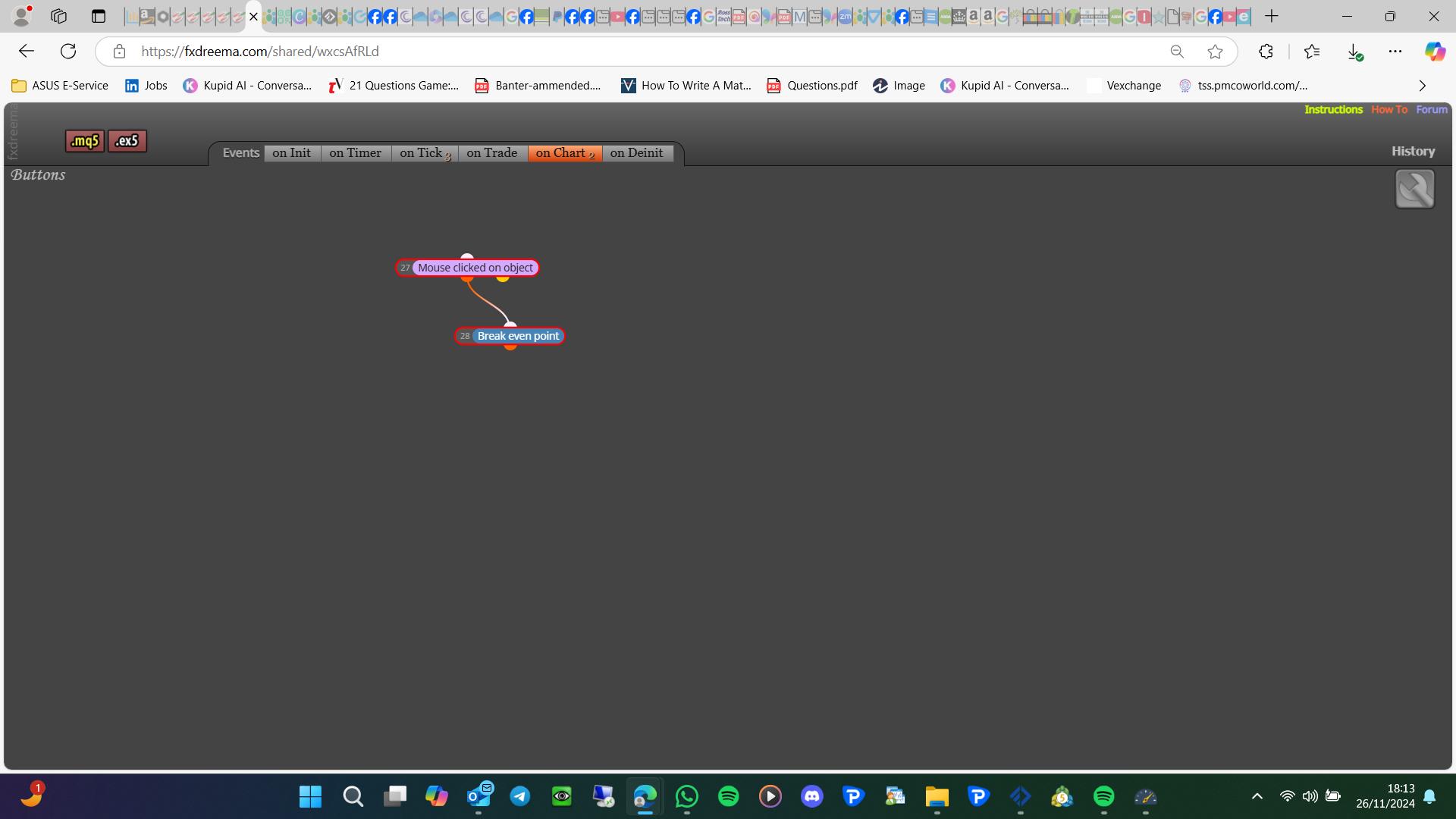Open the wrench settings tool
This screenshot has width=1456, height=819.
pyautogui.click(x=1414, y=189)
